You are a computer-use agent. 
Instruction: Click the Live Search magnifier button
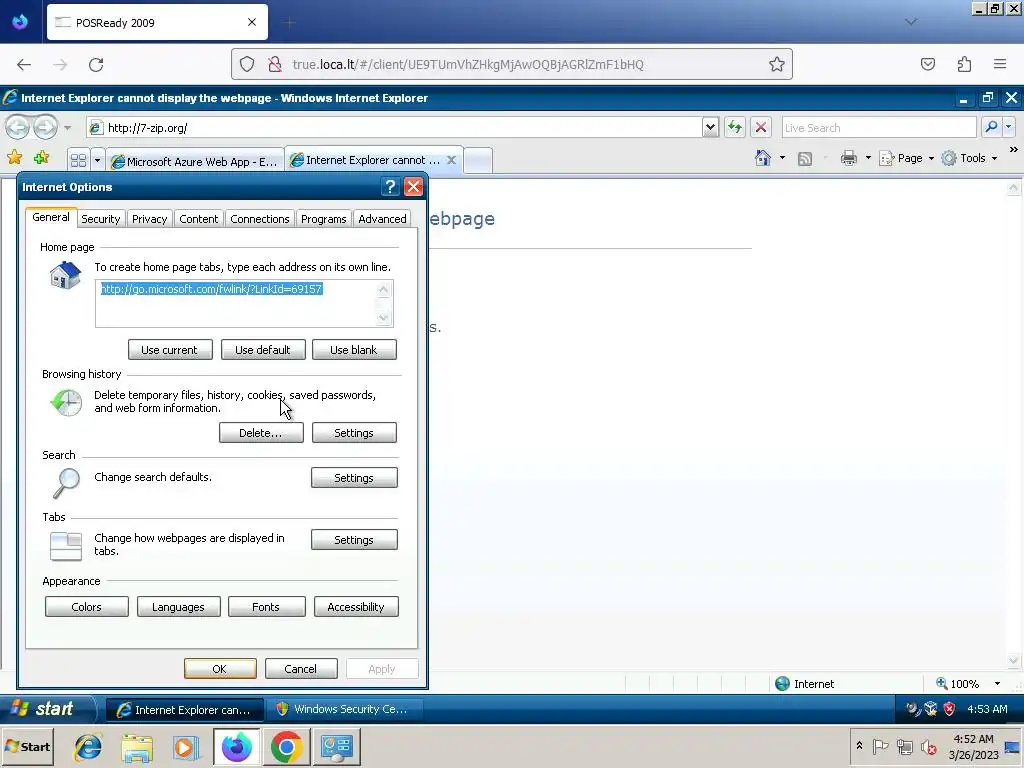[x=991, y=127]
